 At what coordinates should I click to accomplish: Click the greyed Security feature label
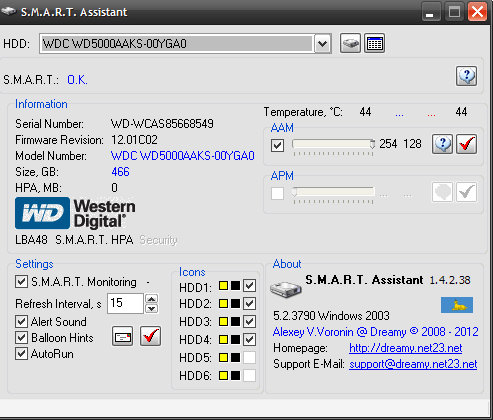[x=158, y=240]
